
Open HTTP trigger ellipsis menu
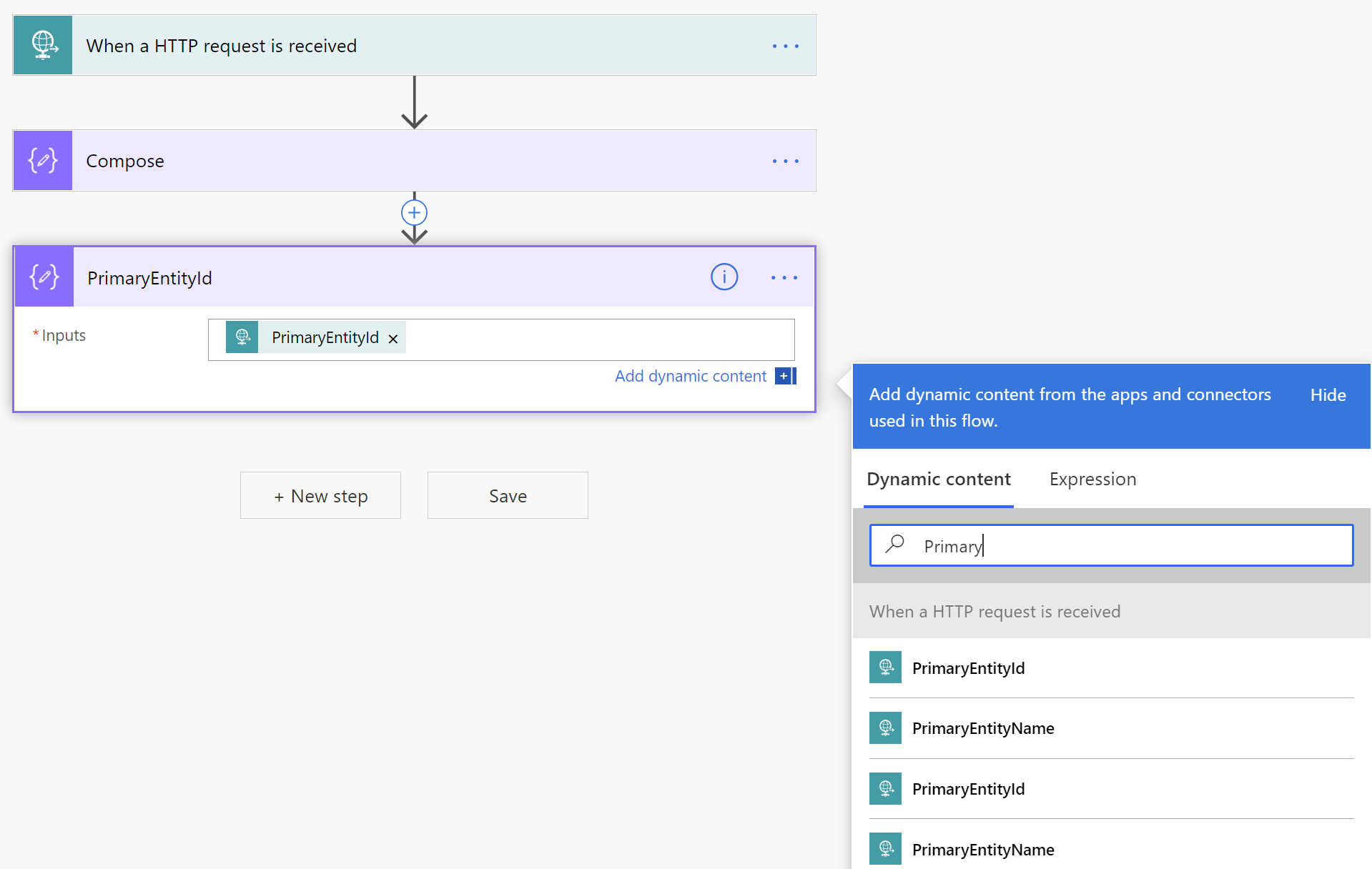coord(785,45)
